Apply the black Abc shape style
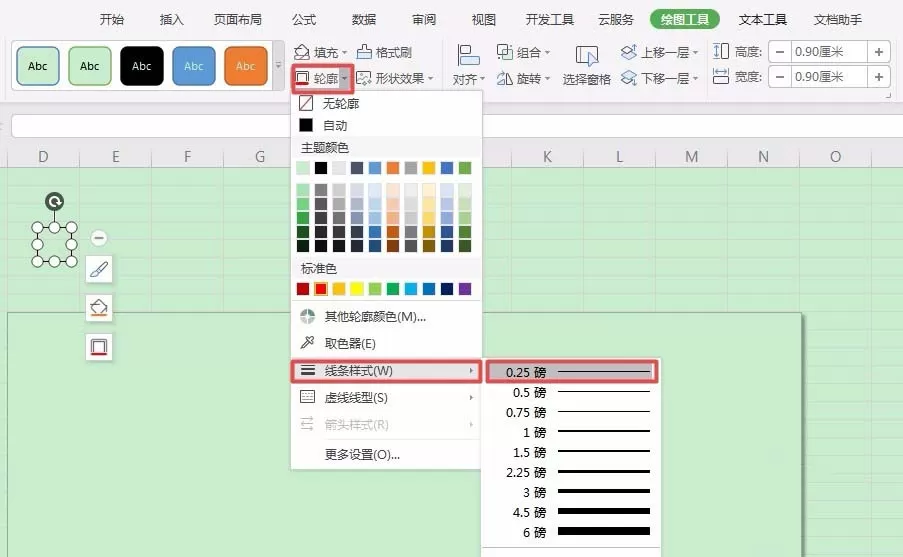The height and width of the screenshot is (557, 903). pyautogui.click(x=142, y=66)
